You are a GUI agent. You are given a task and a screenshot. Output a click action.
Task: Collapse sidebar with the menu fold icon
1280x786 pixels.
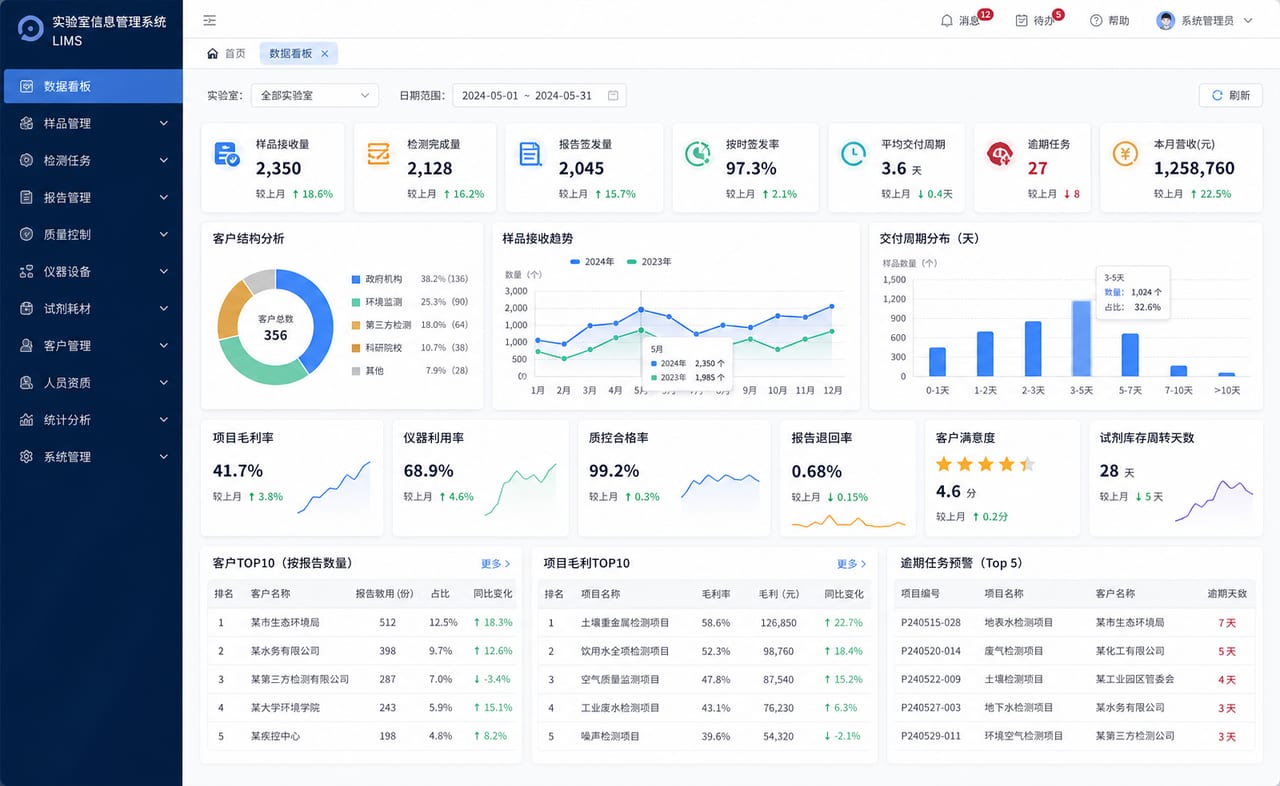(209, 20)
